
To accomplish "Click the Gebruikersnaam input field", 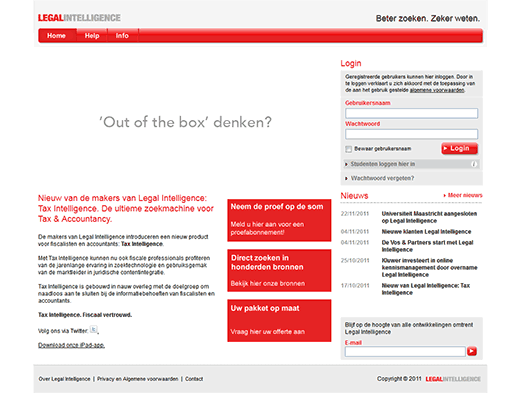I will tap(411, 113).
